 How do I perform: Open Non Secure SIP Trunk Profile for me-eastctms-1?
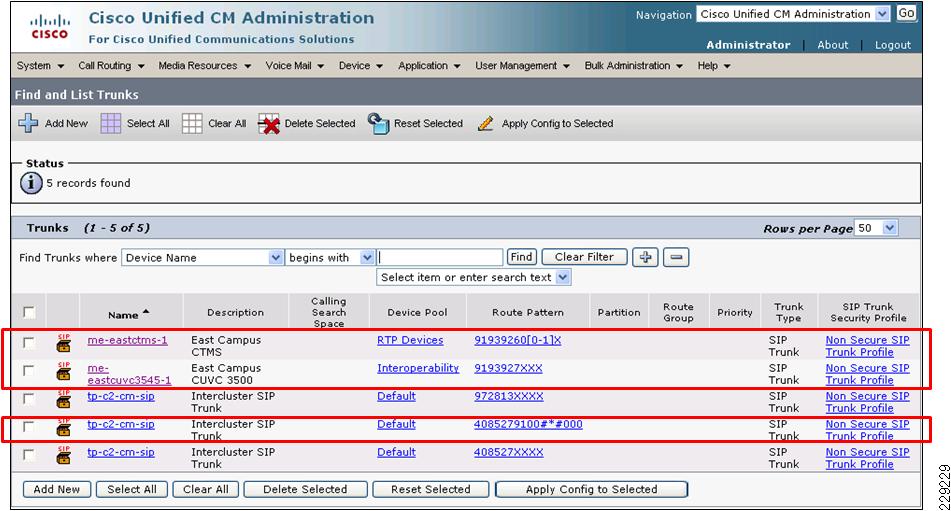867,346
